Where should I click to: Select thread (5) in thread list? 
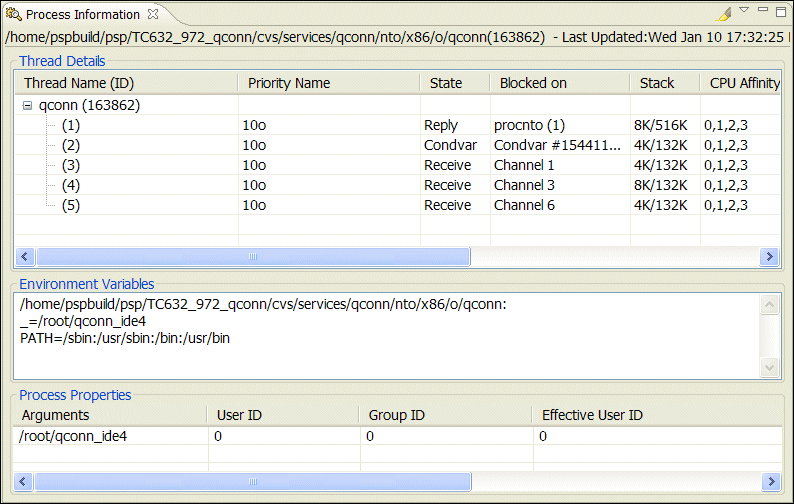tap(70, 205)
